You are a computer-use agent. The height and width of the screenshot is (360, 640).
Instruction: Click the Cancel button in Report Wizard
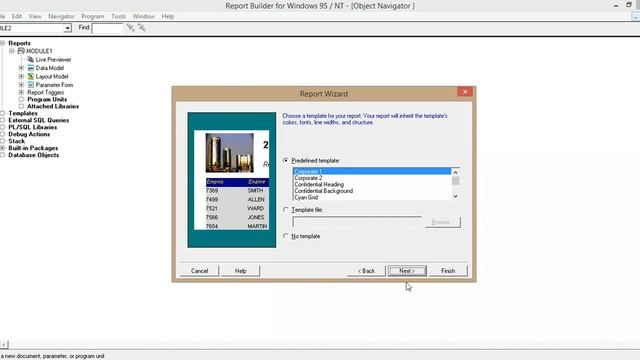pyautogui.click(x=199, y=271)
